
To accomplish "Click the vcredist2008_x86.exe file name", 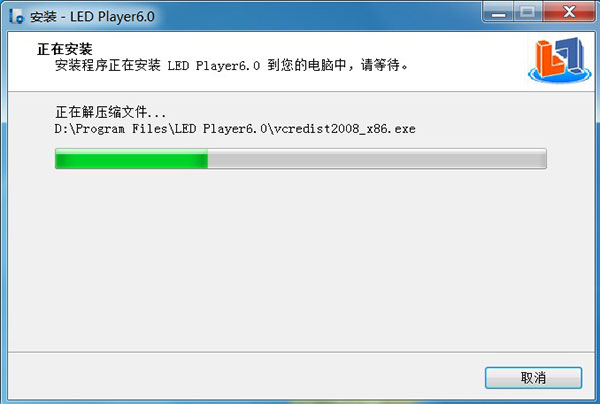I will coord(345,129).
